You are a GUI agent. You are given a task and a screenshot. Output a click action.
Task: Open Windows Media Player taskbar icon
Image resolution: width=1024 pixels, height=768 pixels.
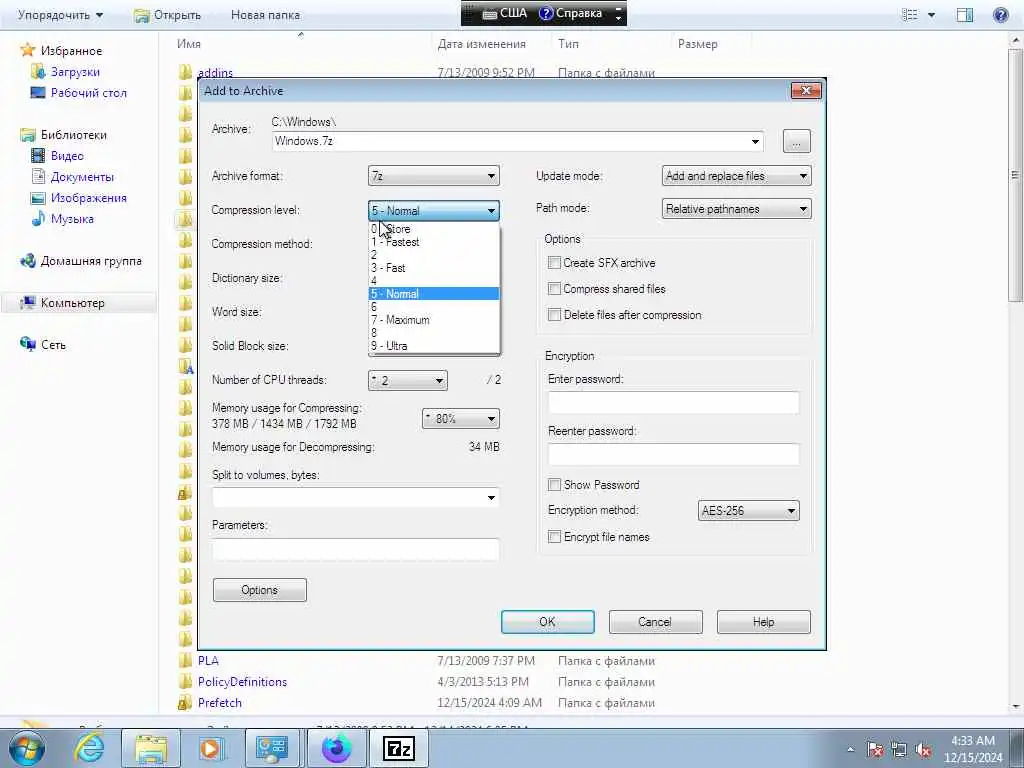210,748
